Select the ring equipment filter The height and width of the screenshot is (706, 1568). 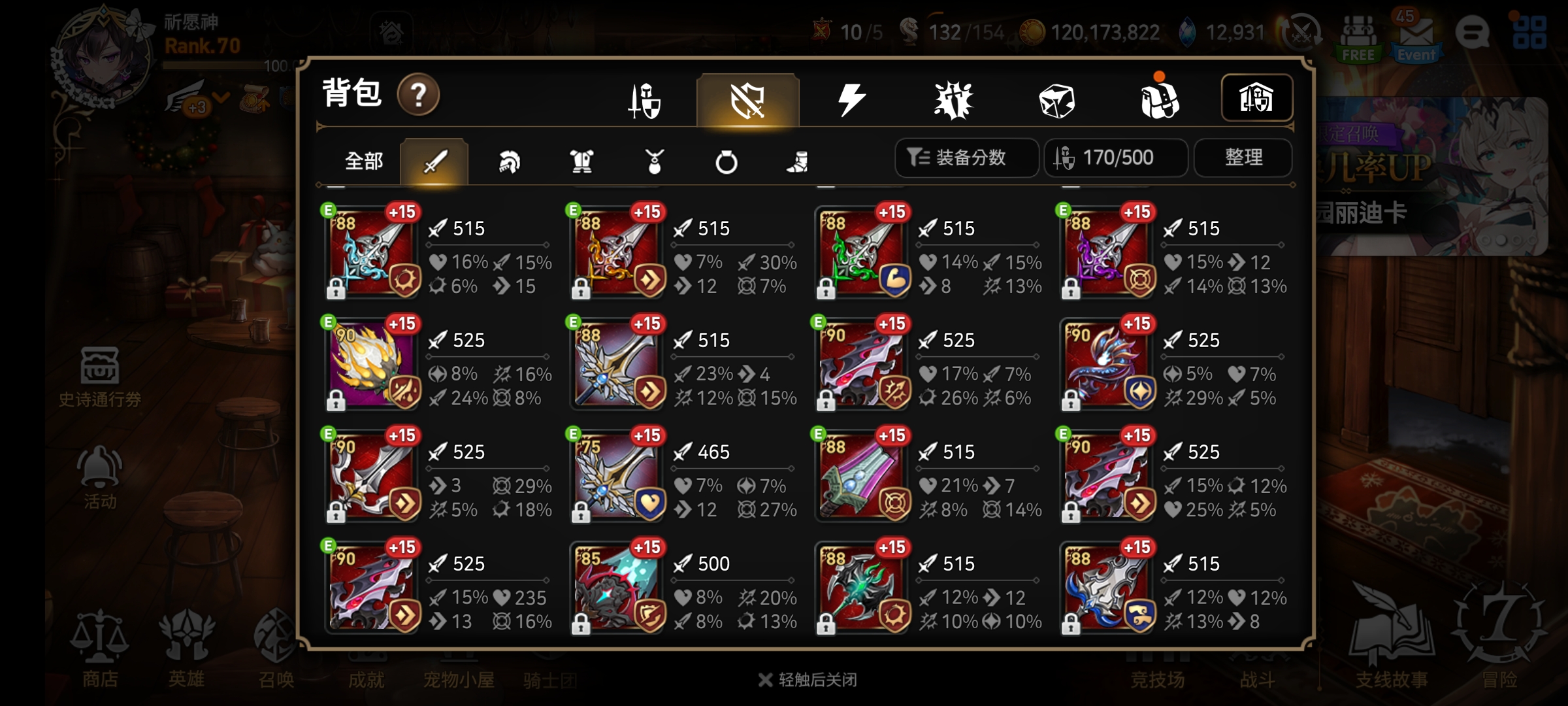[726, 161]
